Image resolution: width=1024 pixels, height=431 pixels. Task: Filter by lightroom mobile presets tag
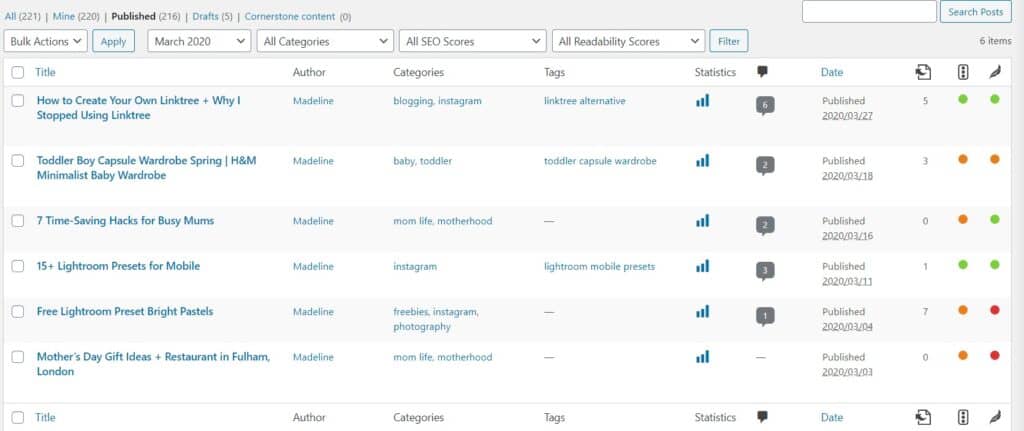coord(600,266)
